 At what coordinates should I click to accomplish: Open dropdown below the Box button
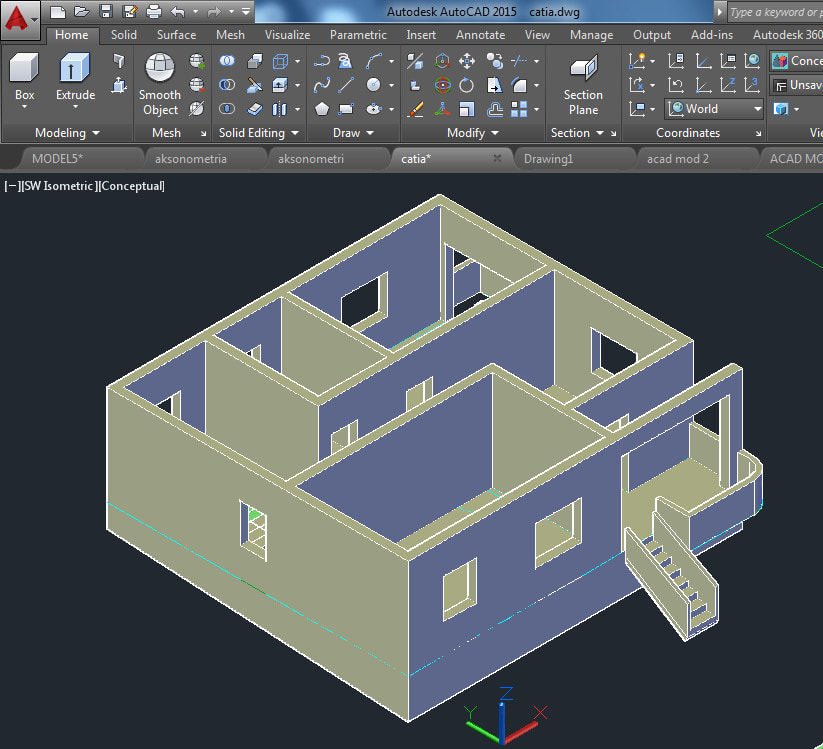(24, 107)
